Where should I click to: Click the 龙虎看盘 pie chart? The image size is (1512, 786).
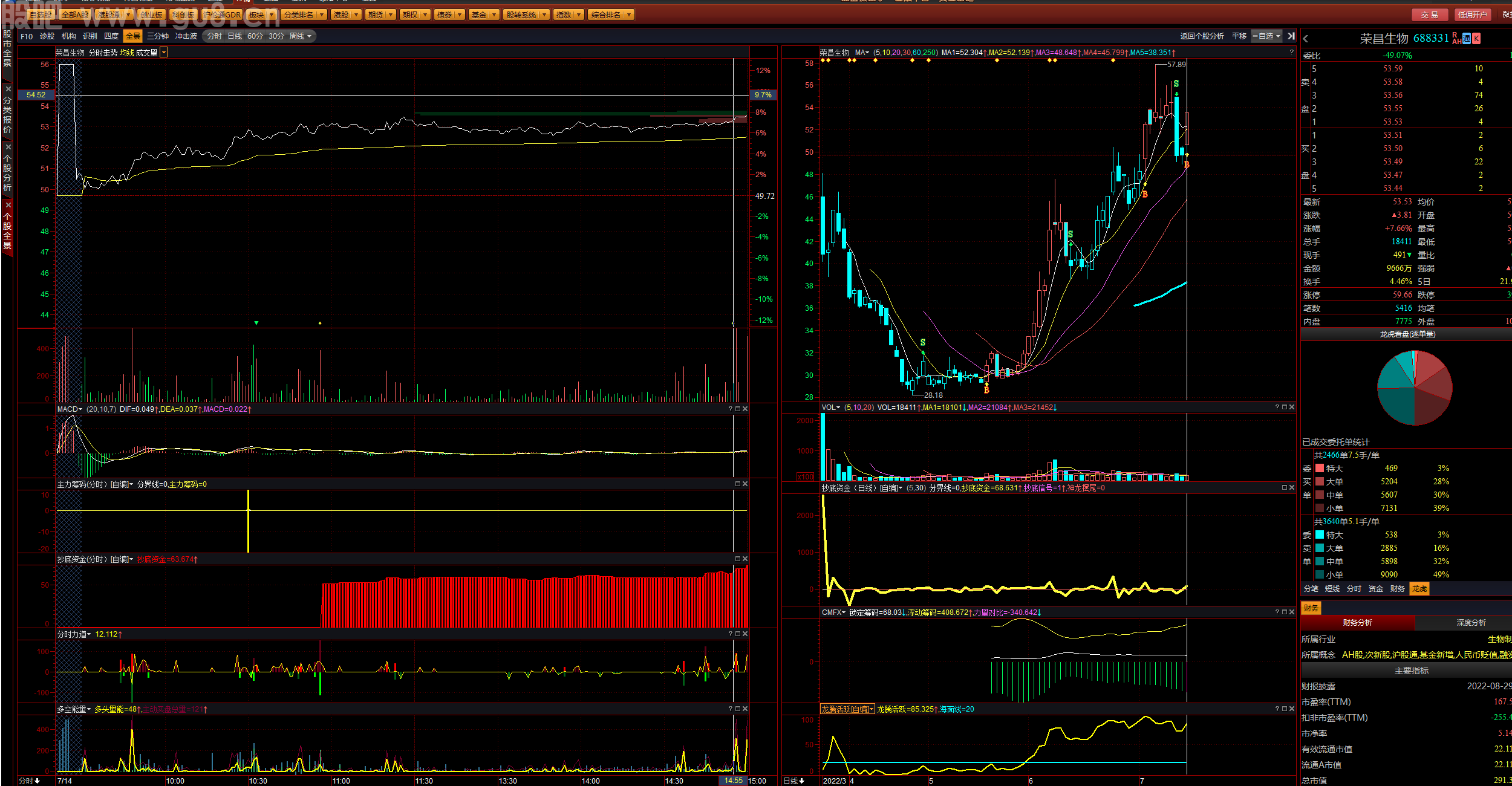coord(1415,388)
